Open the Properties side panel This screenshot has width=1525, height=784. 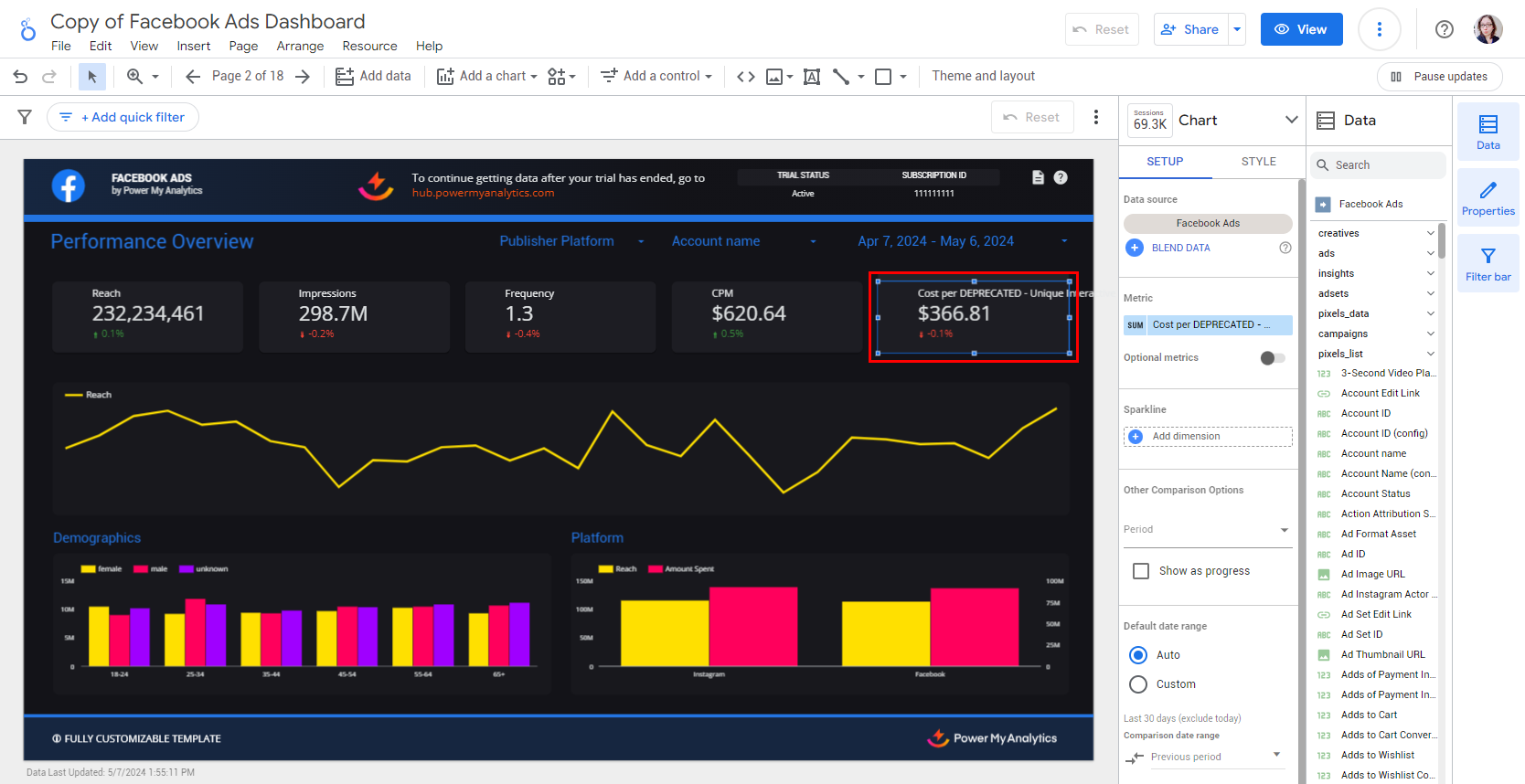1488,198
